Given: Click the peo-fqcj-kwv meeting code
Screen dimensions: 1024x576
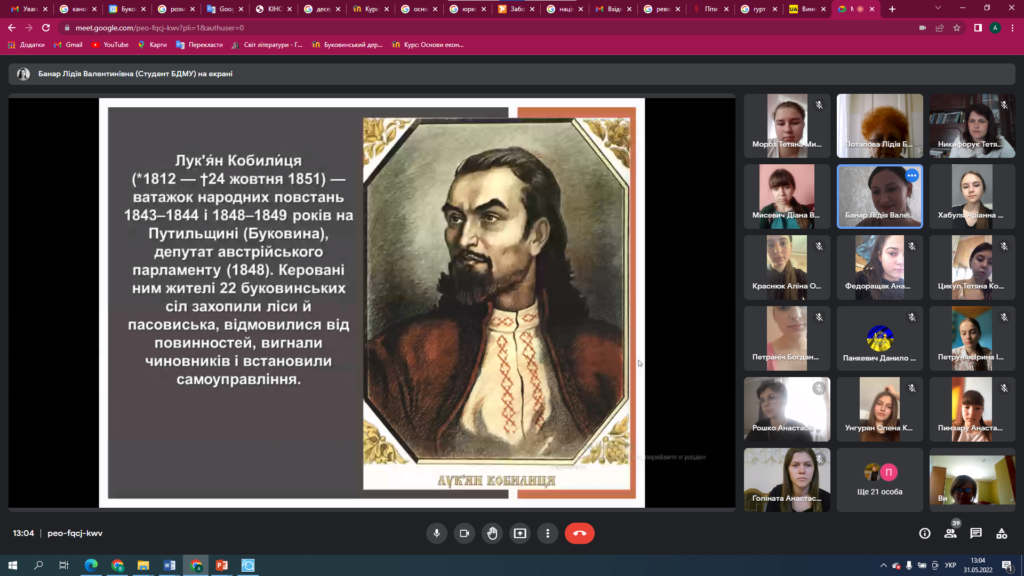Looking at the screenshot, I should pyautogui.click(x=75, y=533).
